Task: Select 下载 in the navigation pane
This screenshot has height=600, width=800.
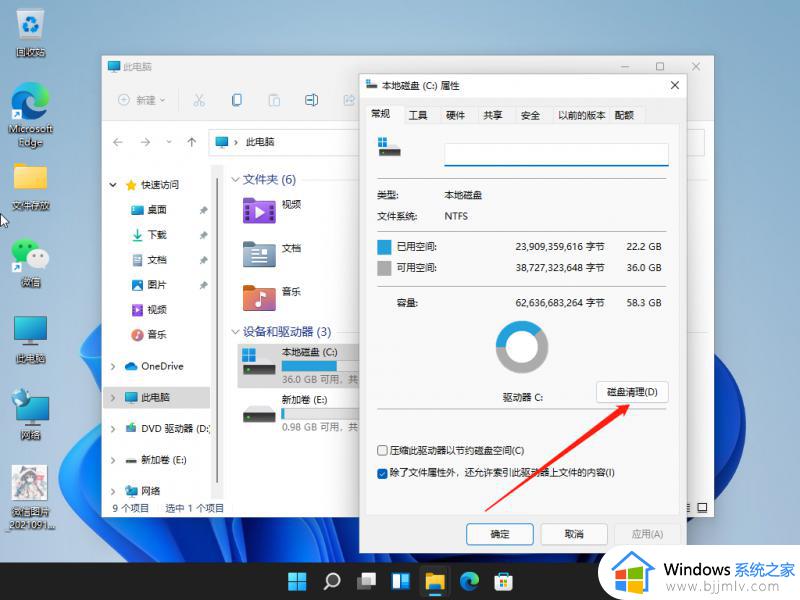Action: point(156,235)
